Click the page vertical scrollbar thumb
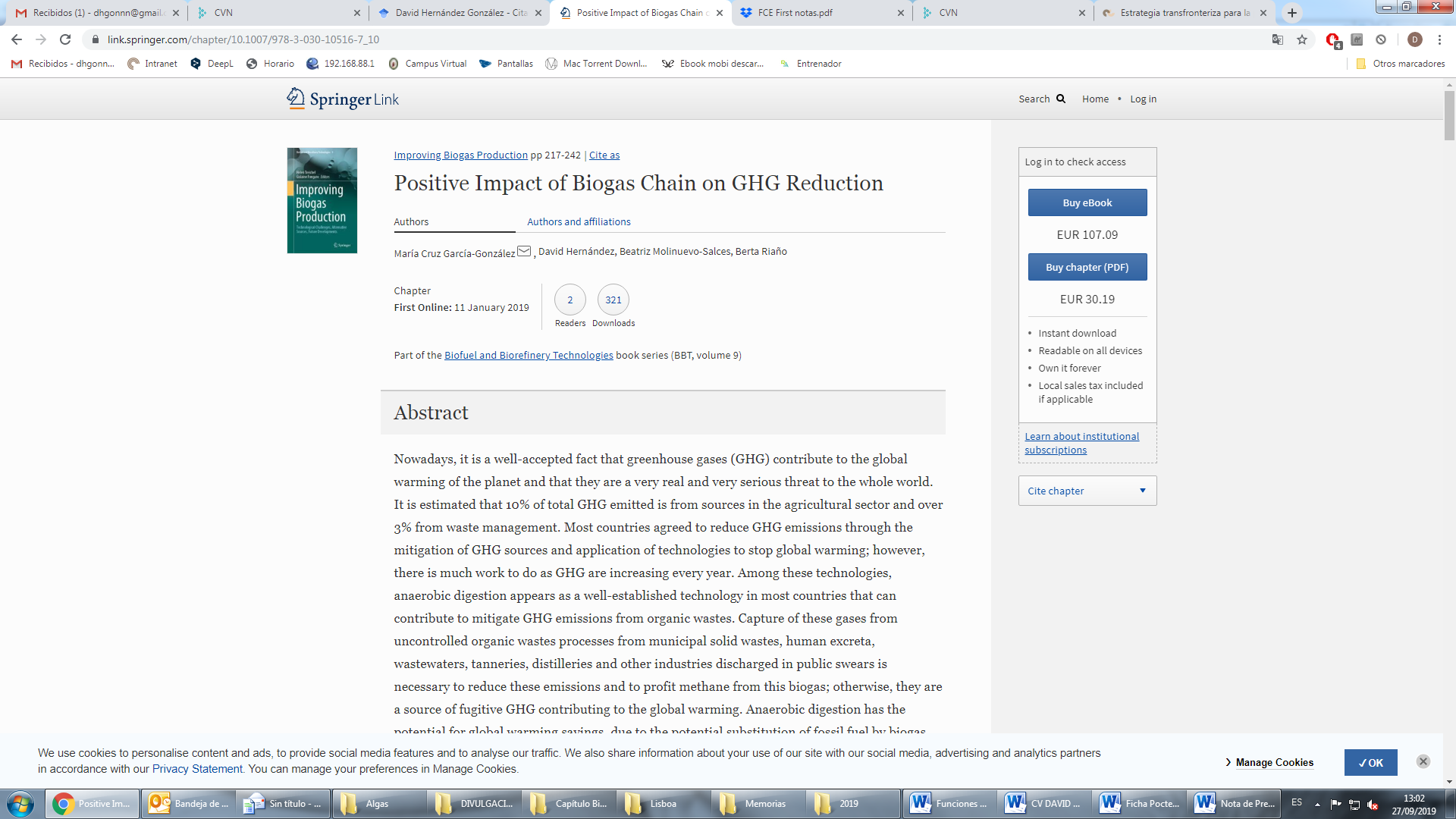Screen dimensions: 1456x819 [x=1449, y=114]
